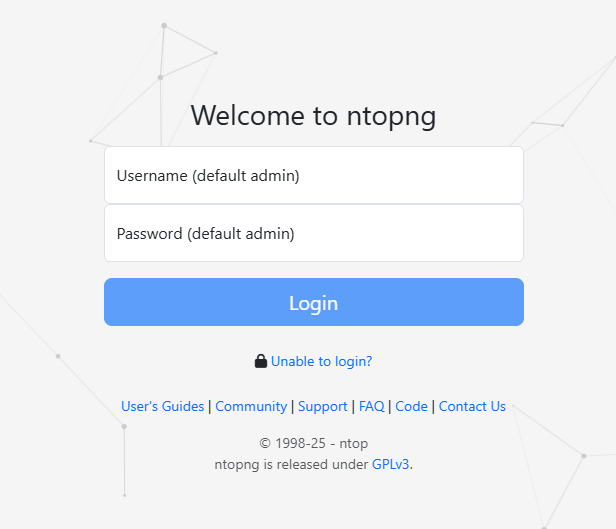Click the separator between Support and FAQ
616x529 pixels.
pyautogui.click(x=353, y=406)
